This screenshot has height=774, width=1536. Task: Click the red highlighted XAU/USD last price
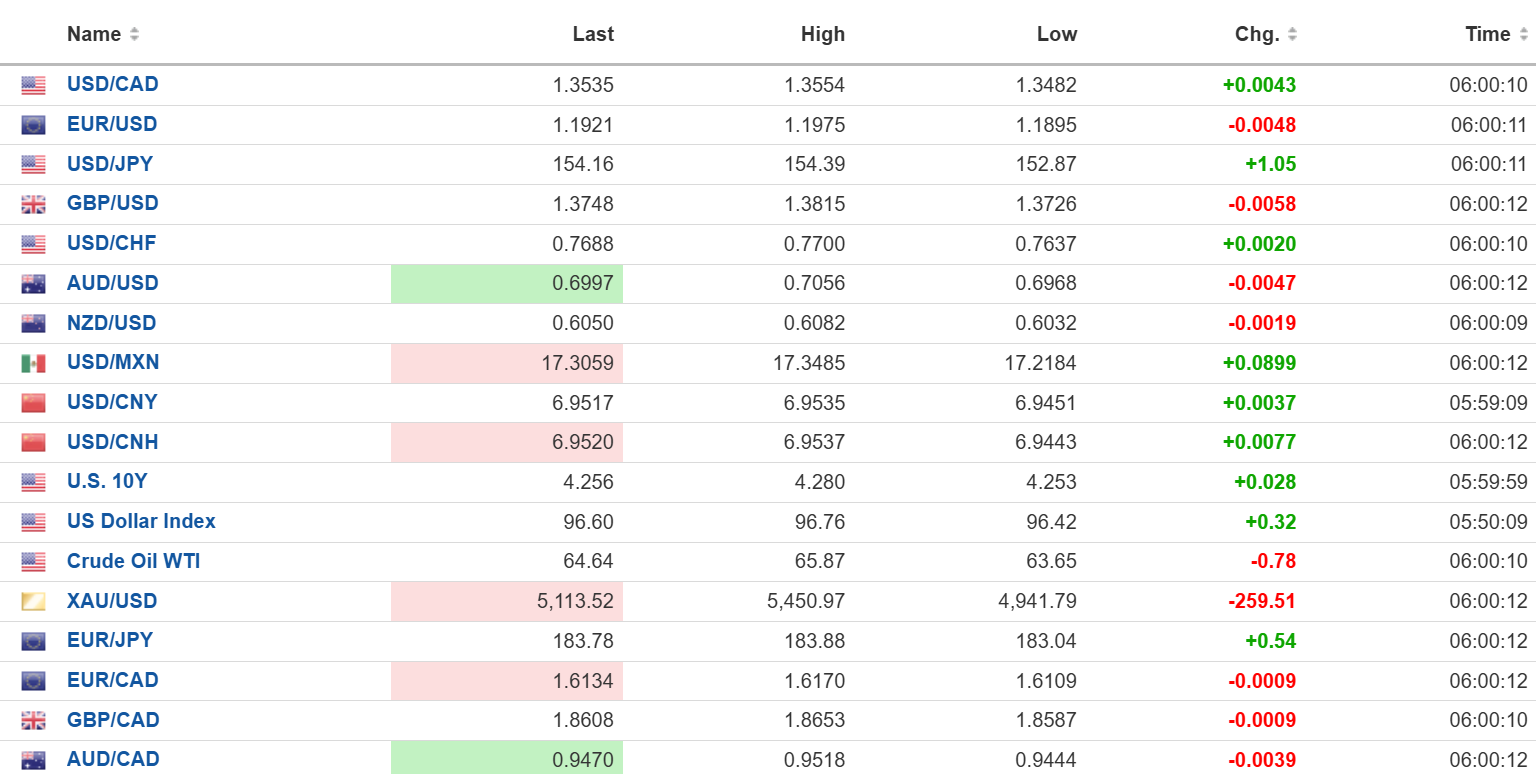572,601
